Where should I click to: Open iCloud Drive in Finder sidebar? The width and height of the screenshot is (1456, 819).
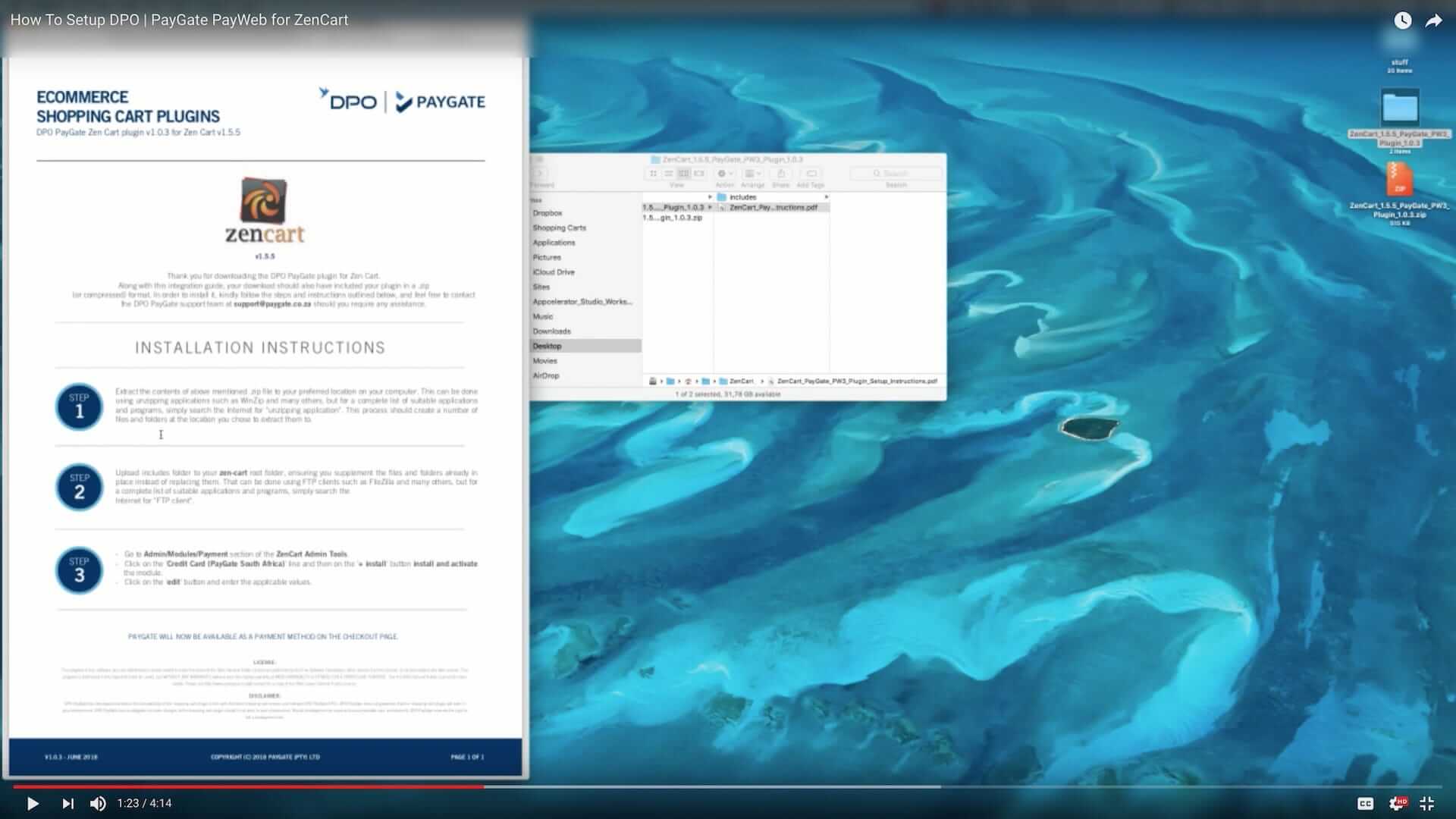coord(554,272)
